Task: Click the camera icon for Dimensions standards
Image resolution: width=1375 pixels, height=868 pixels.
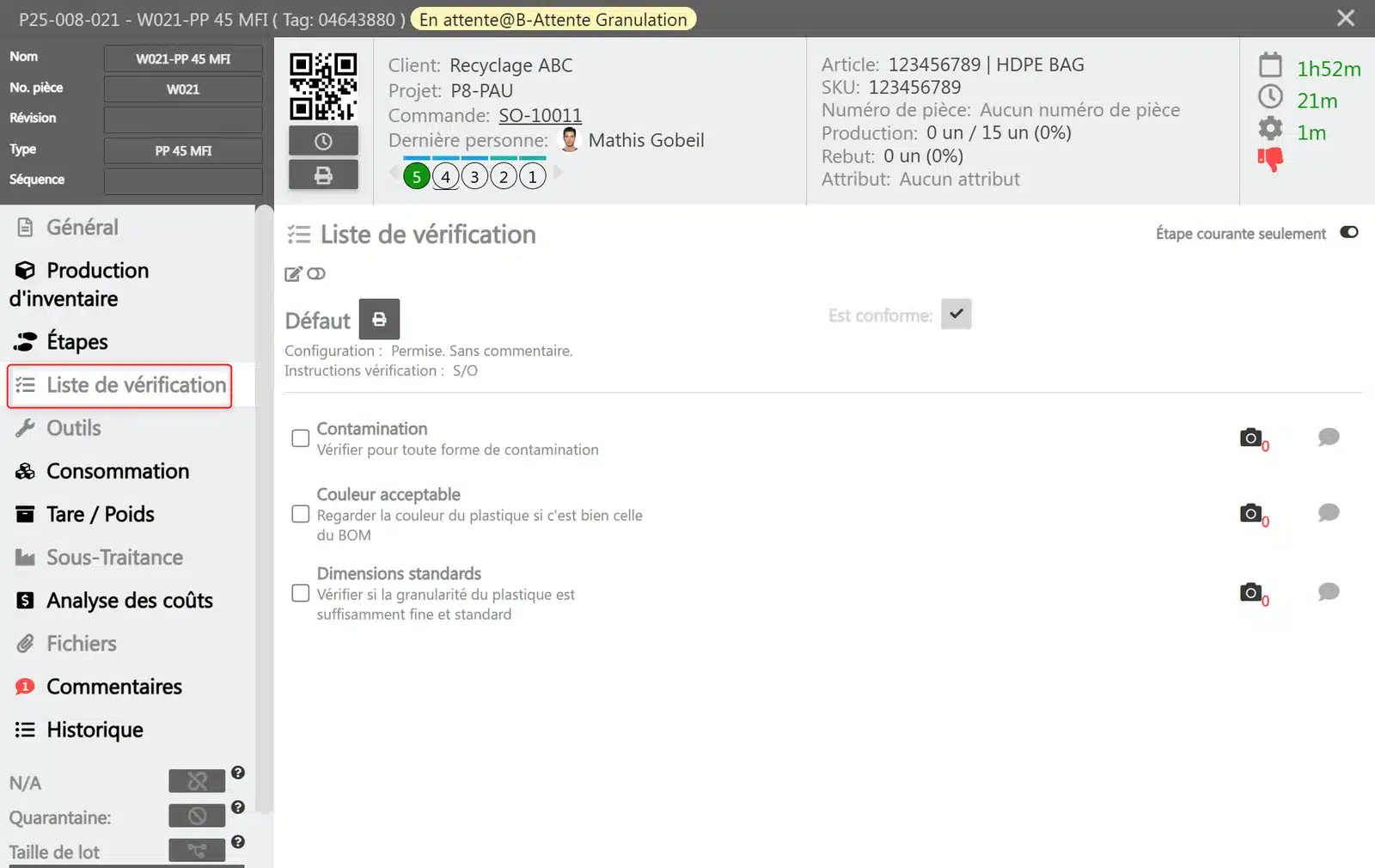Action: 1251,592
